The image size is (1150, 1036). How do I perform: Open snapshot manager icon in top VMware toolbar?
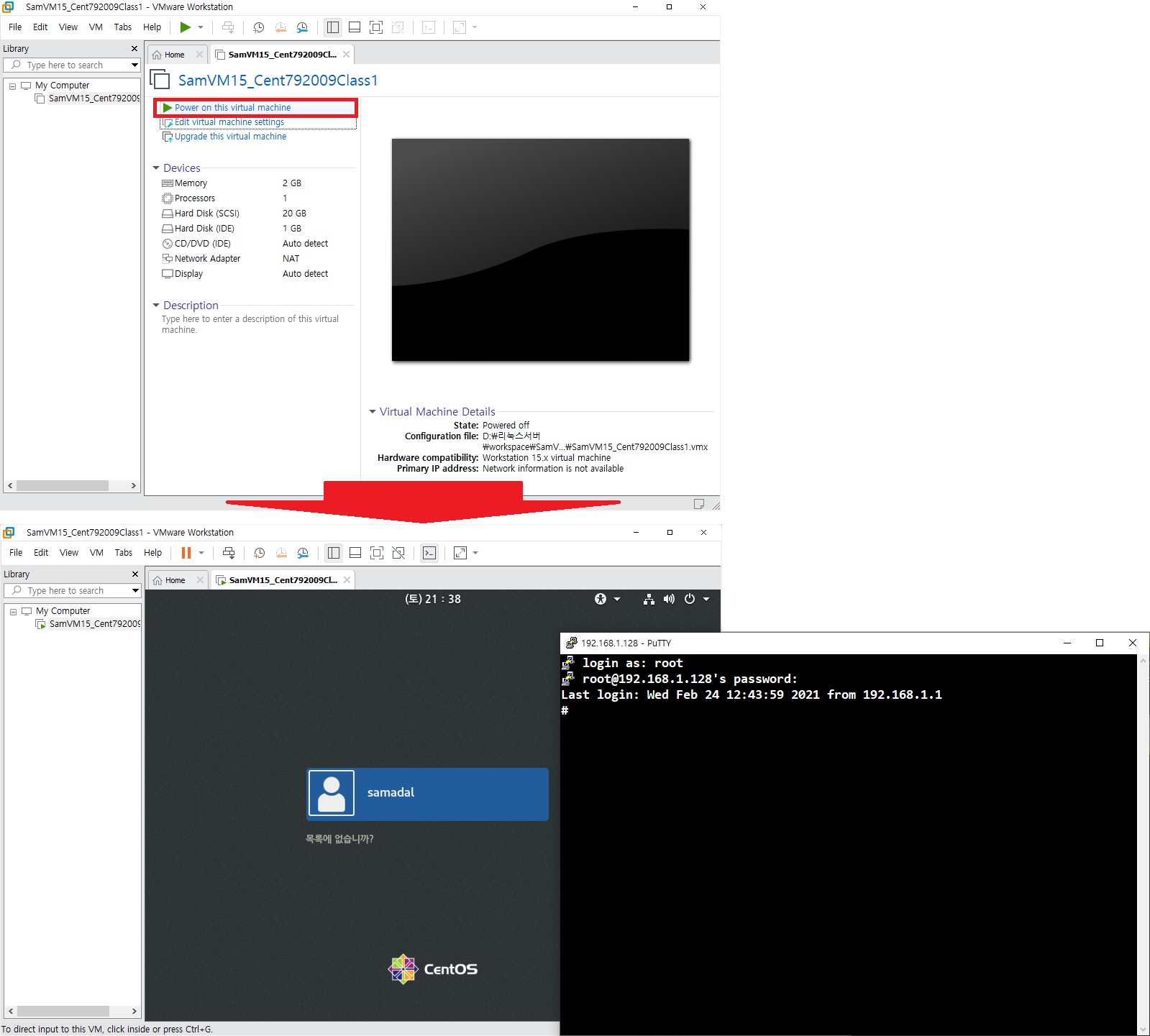302,27
